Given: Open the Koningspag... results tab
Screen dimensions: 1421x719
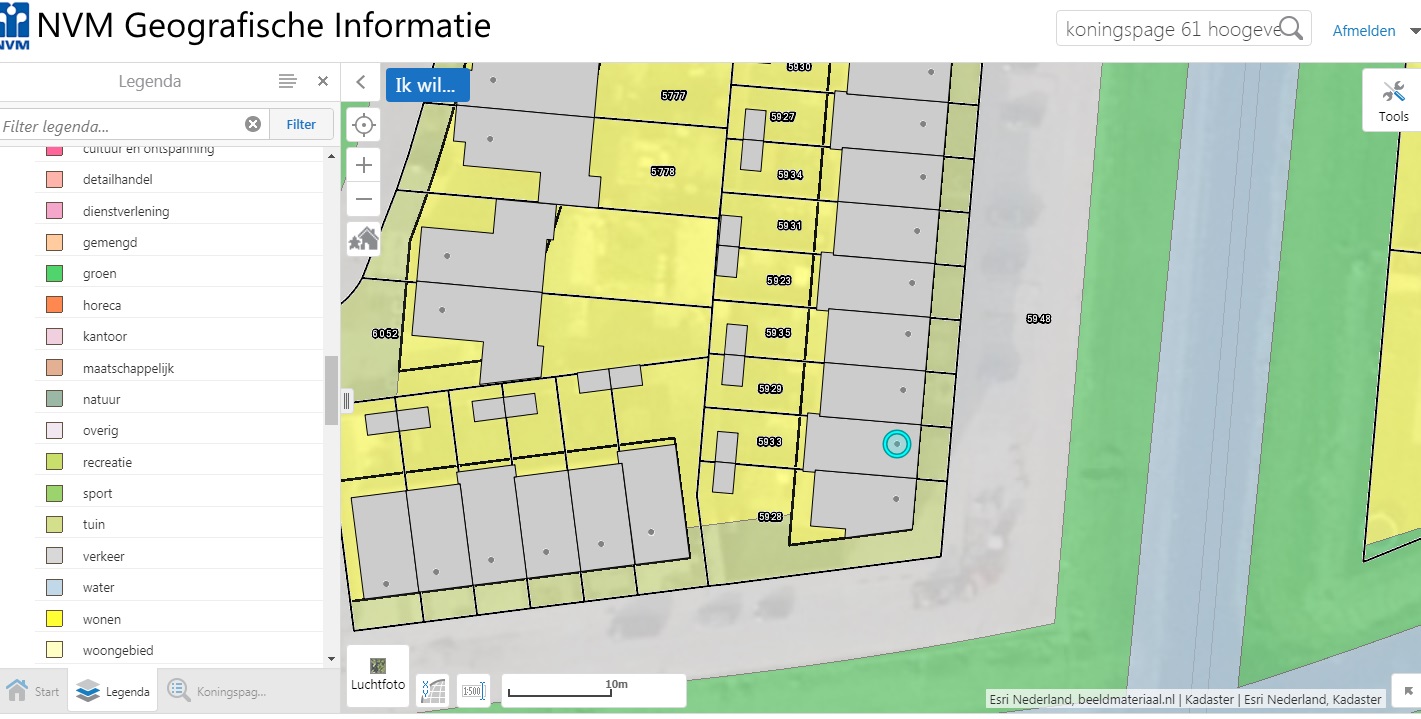Looking at the screenshot, I should pos(217,691).
